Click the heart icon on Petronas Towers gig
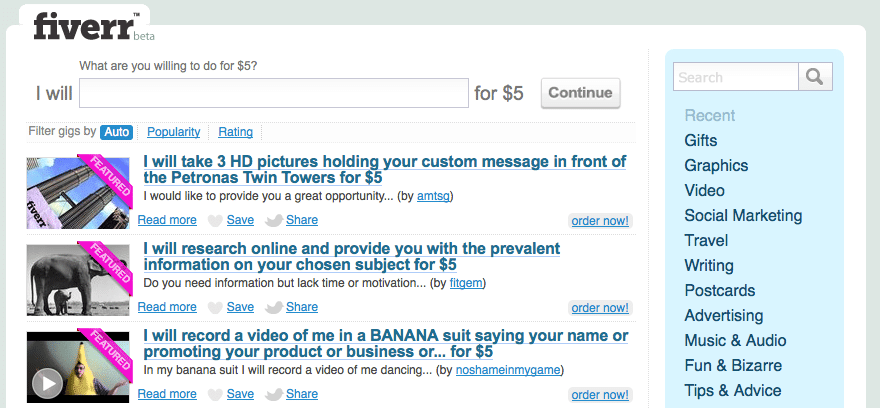The image size is (880, 408). tap(215, 221)
